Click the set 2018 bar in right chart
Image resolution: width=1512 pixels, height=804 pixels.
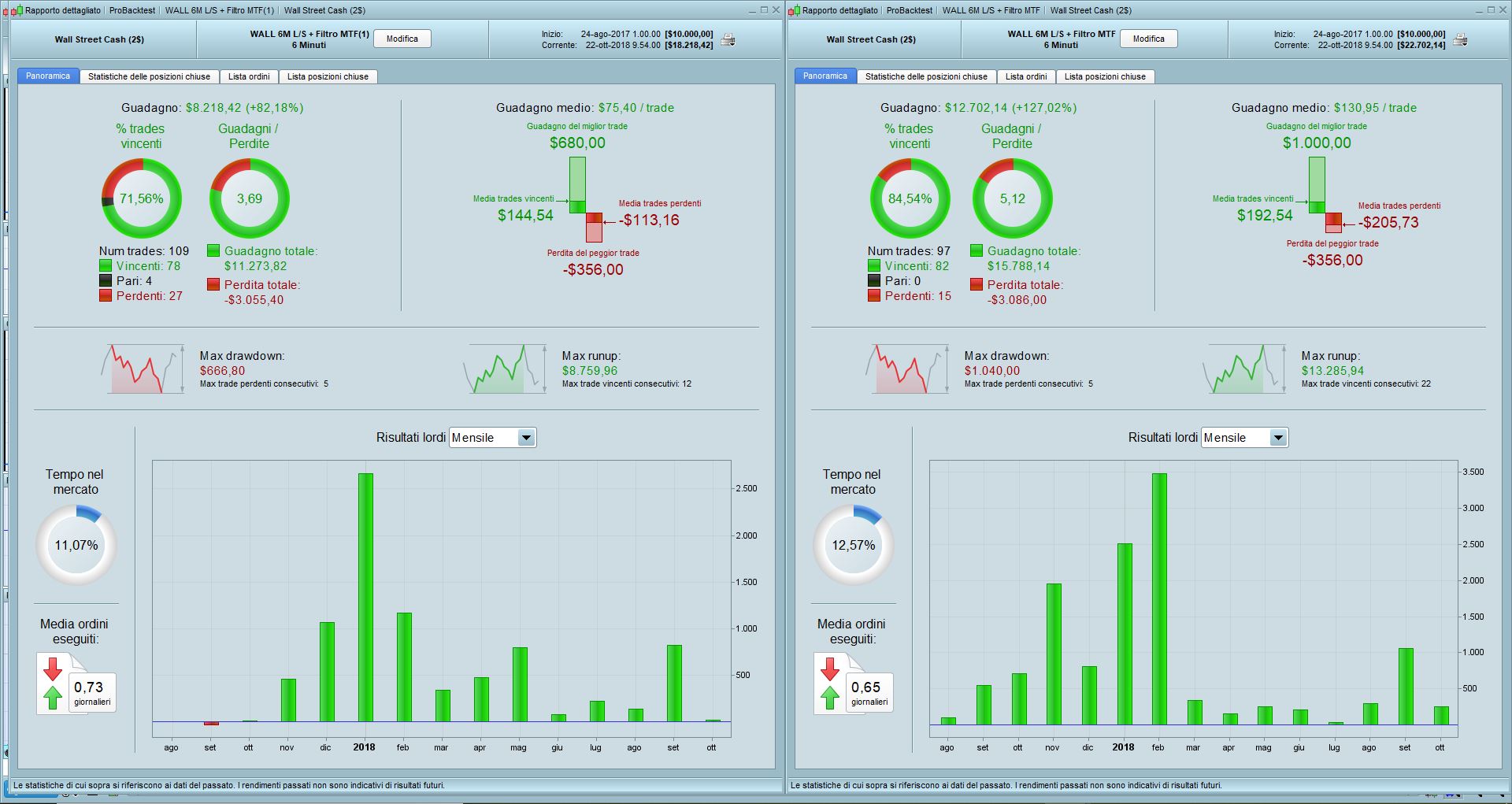[x=1406, y=686]
